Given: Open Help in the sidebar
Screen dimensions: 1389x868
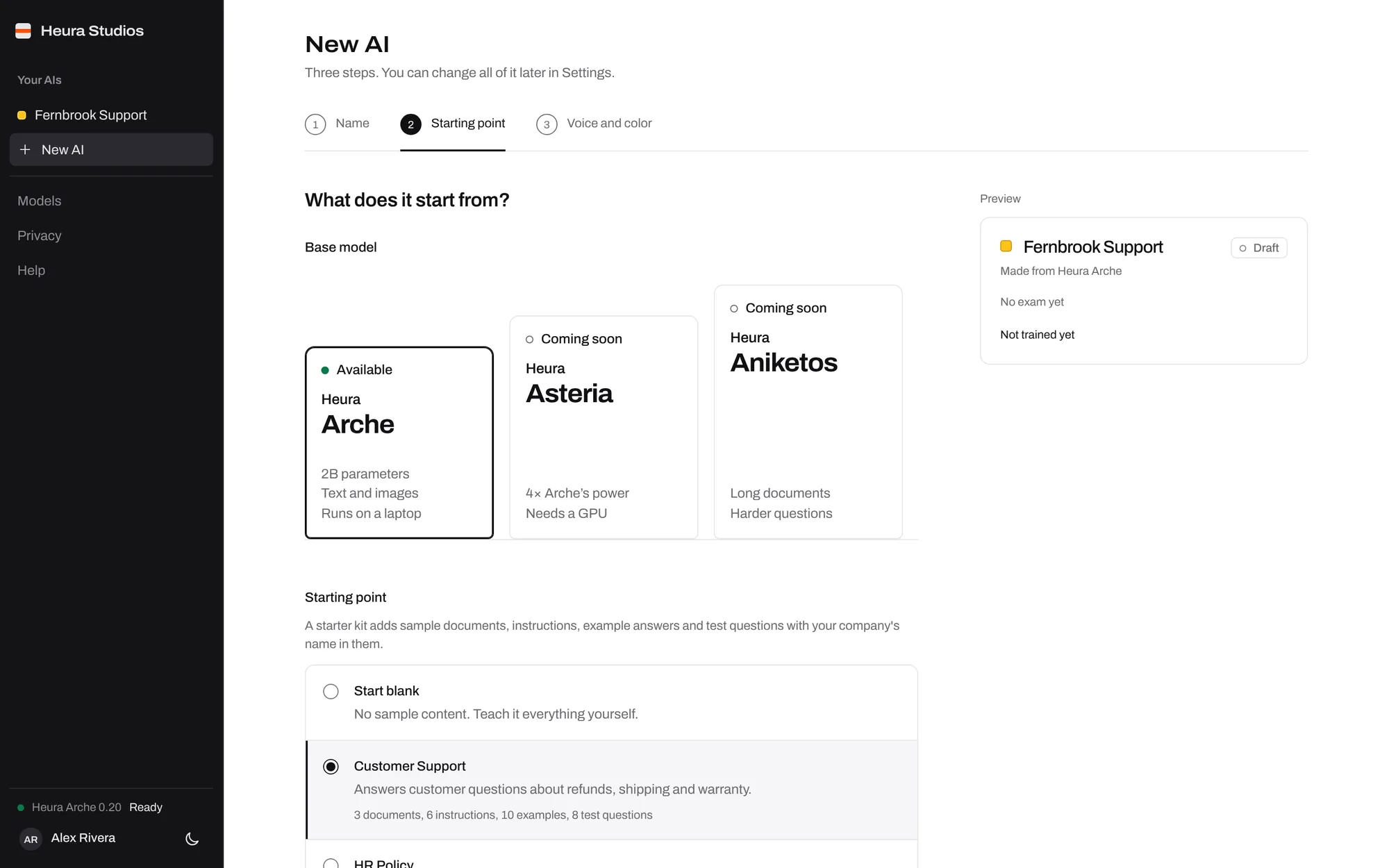Looking at the screenshot, I should click(x=31, y=270).
